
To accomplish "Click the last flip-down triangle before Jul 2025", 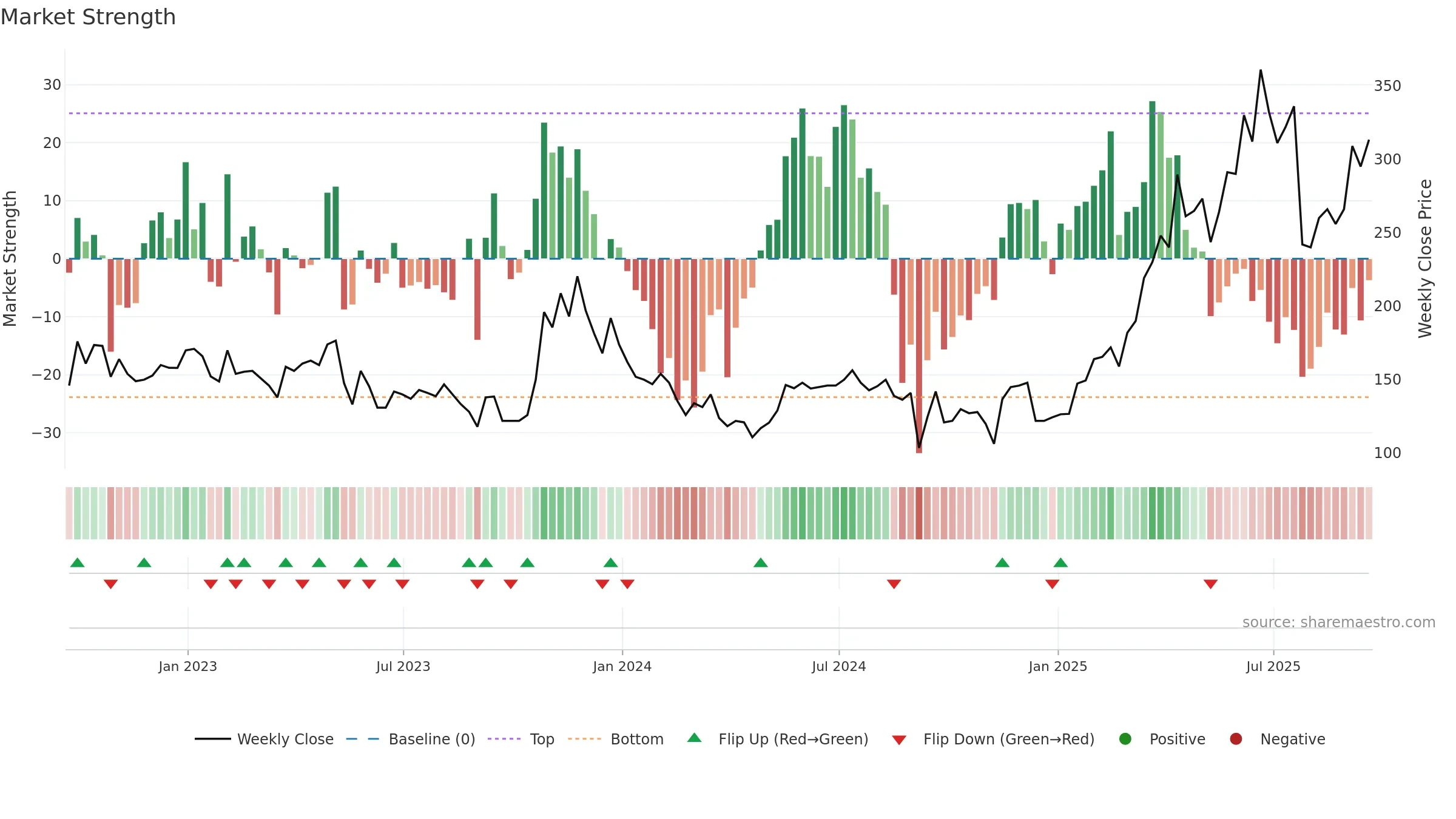I will coord(1211,584).
